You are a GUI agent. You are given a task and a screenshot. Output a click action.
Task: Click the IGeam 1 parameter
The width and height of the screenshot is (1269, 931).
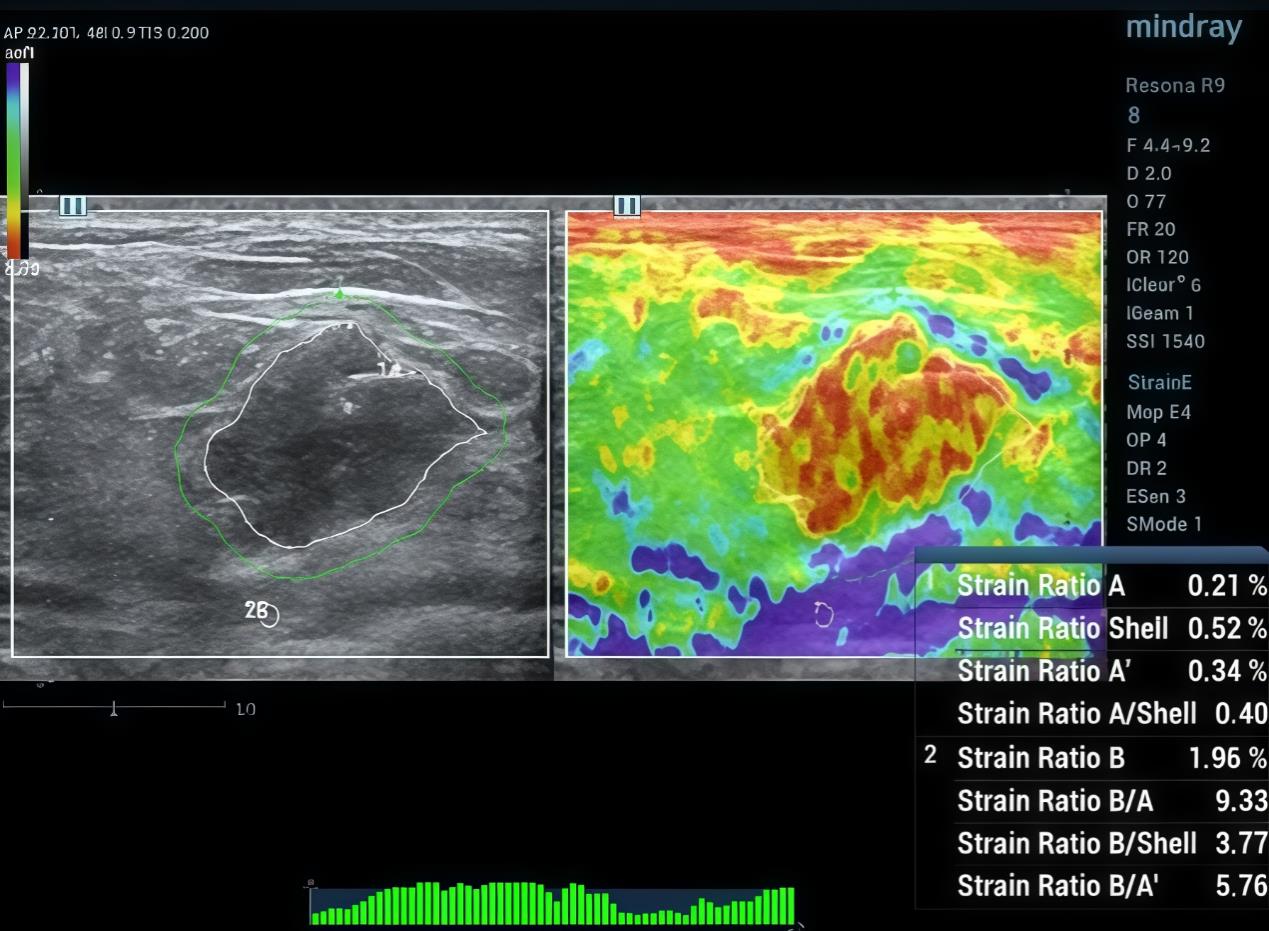(1160, 313)
